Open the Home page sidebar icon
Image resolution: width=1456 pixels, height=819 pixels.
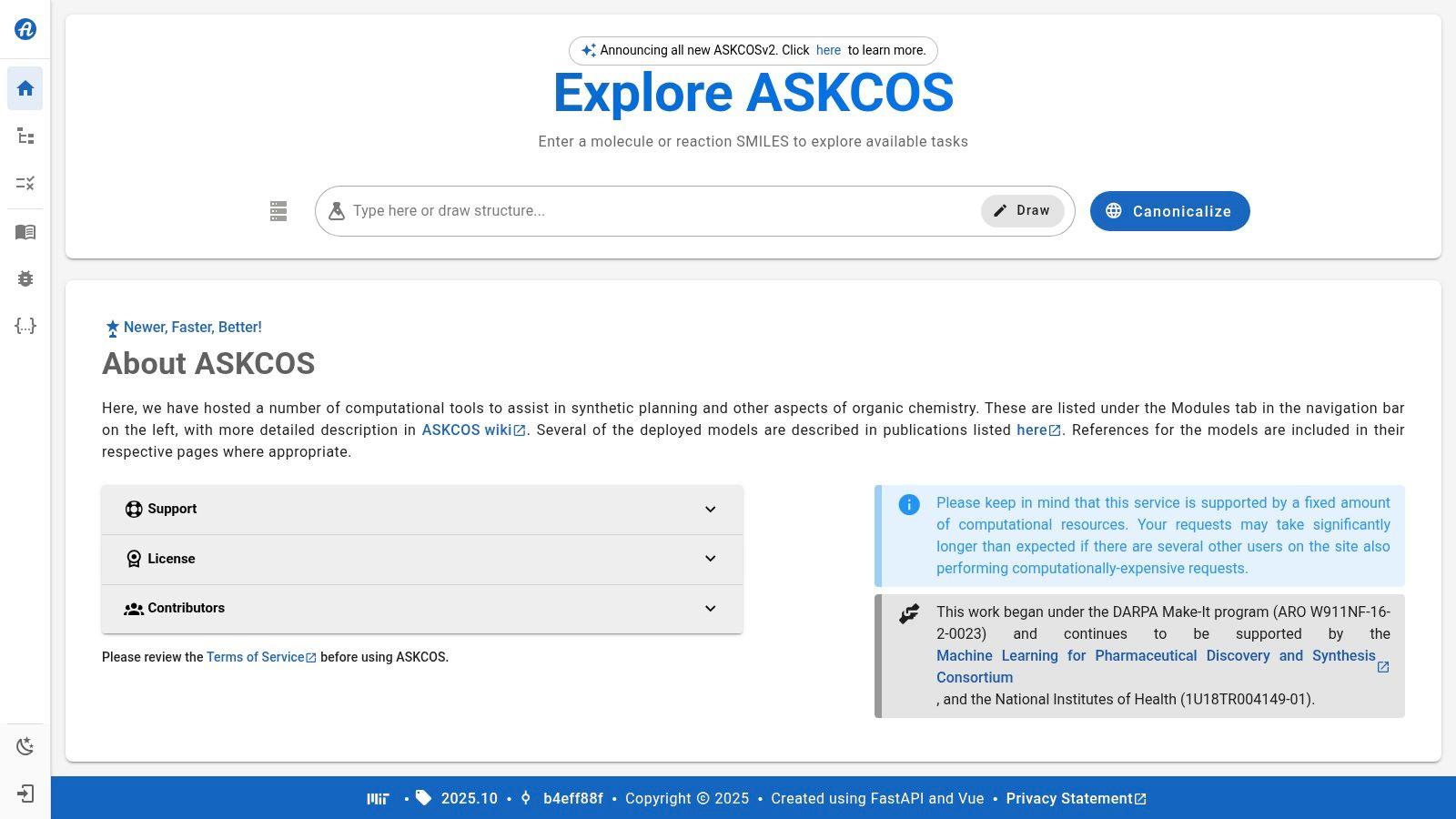point(25,88)
